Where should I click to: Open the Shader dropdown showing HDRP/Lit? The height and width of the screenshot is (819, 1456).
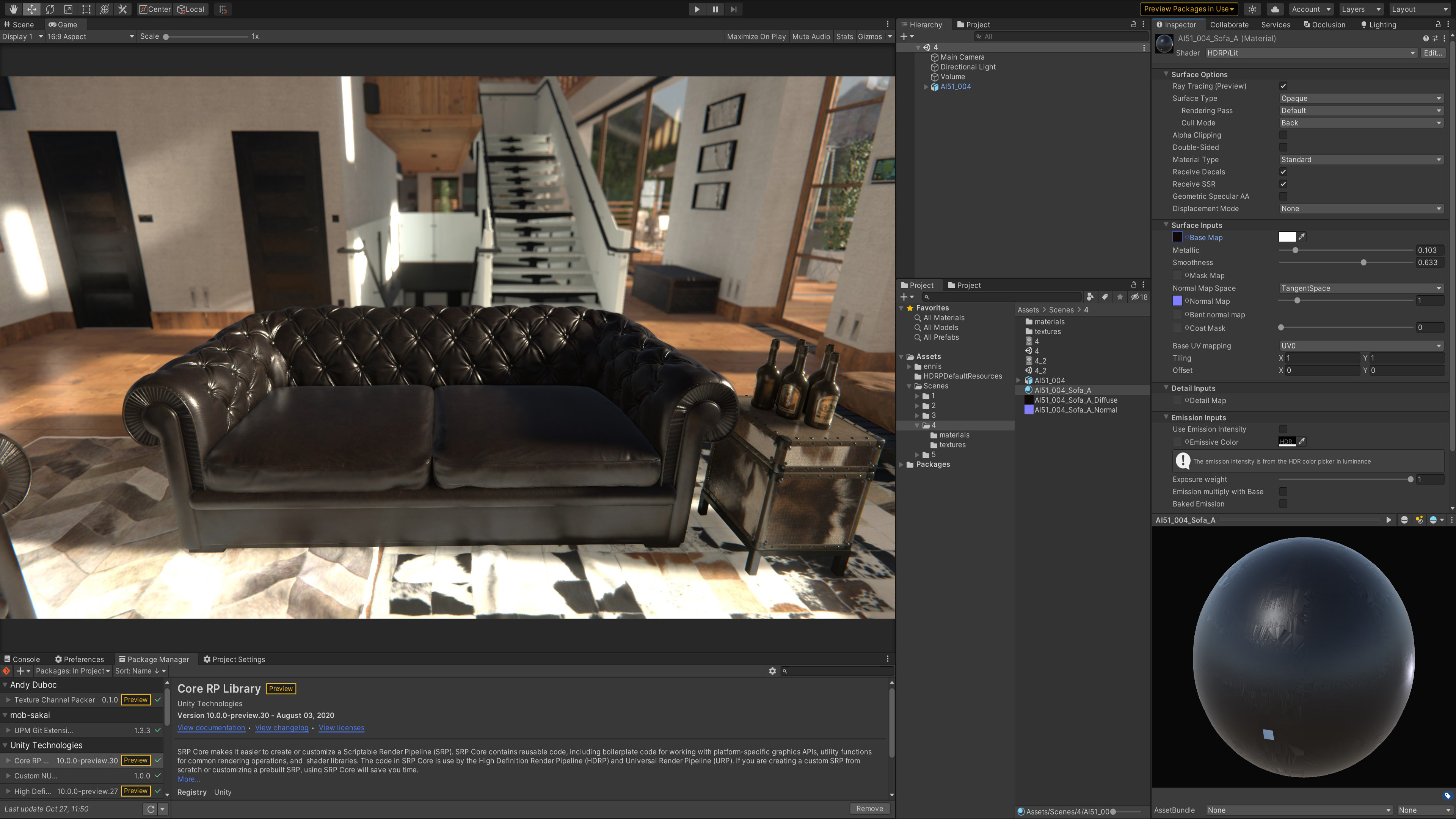[x=1311, y=53]
